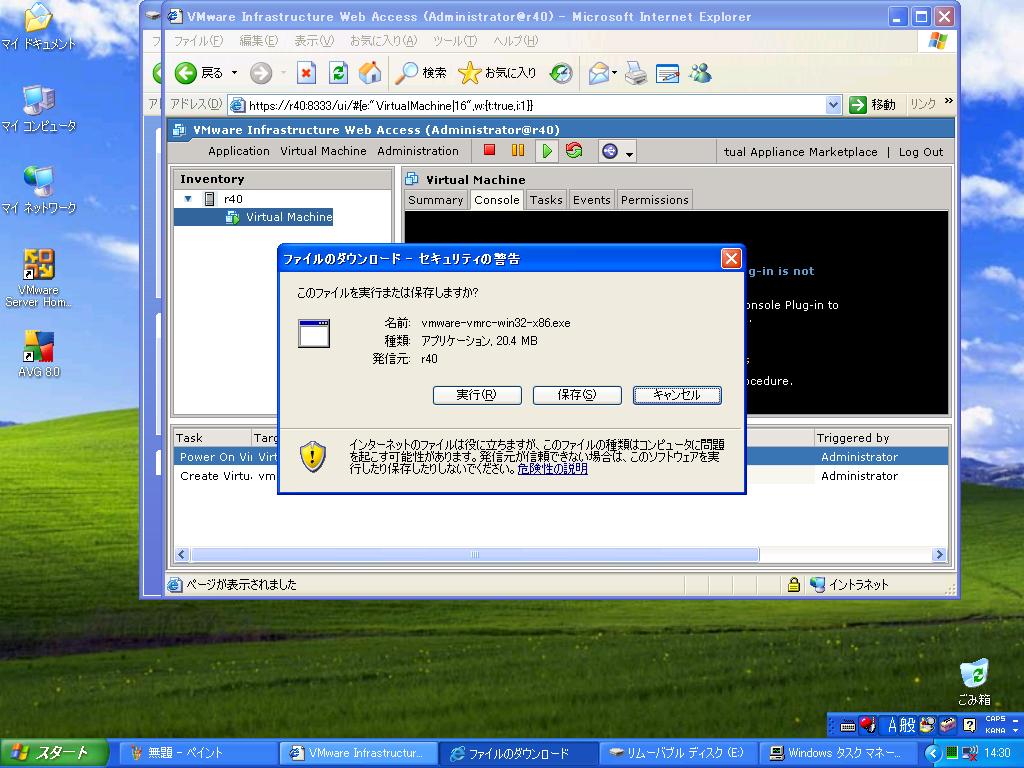The height and width of the screenshot is (768, 1024).
Task: Click the IE Refresh icon
Action: point(338,73)
